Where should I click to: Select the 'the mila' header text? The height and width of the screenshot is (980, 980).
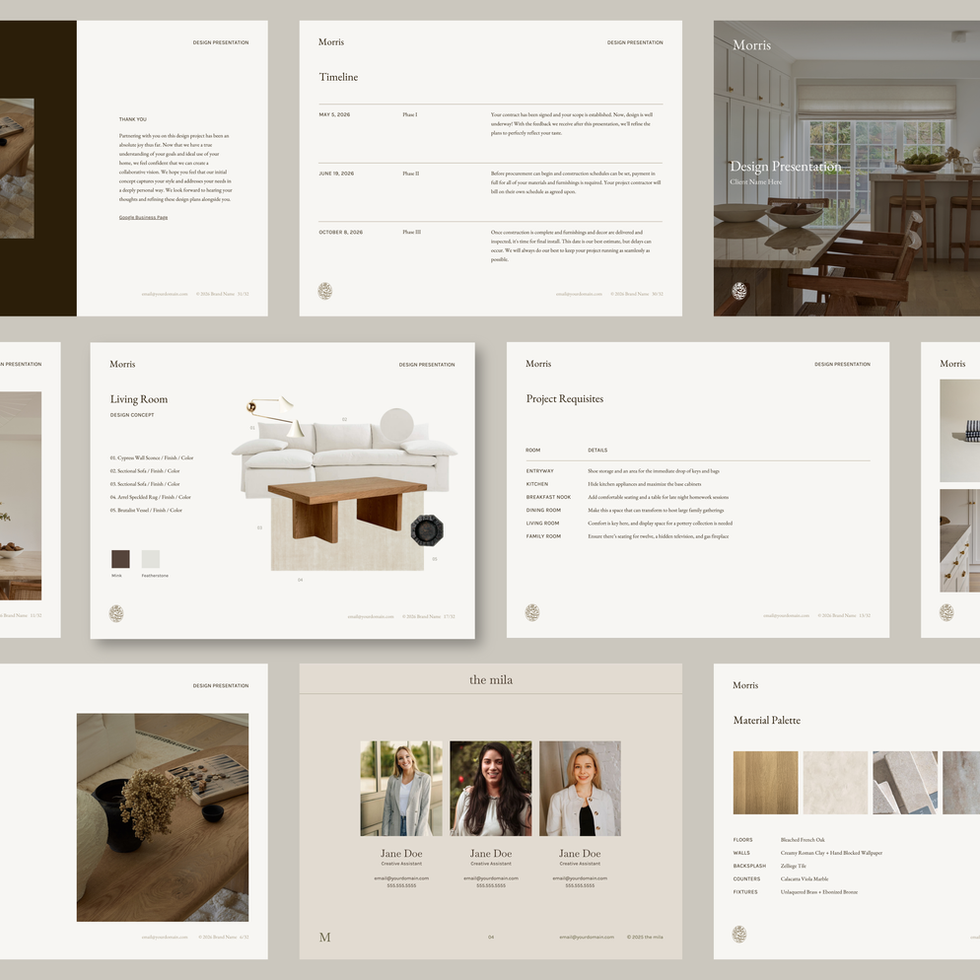tap(491, 679)
